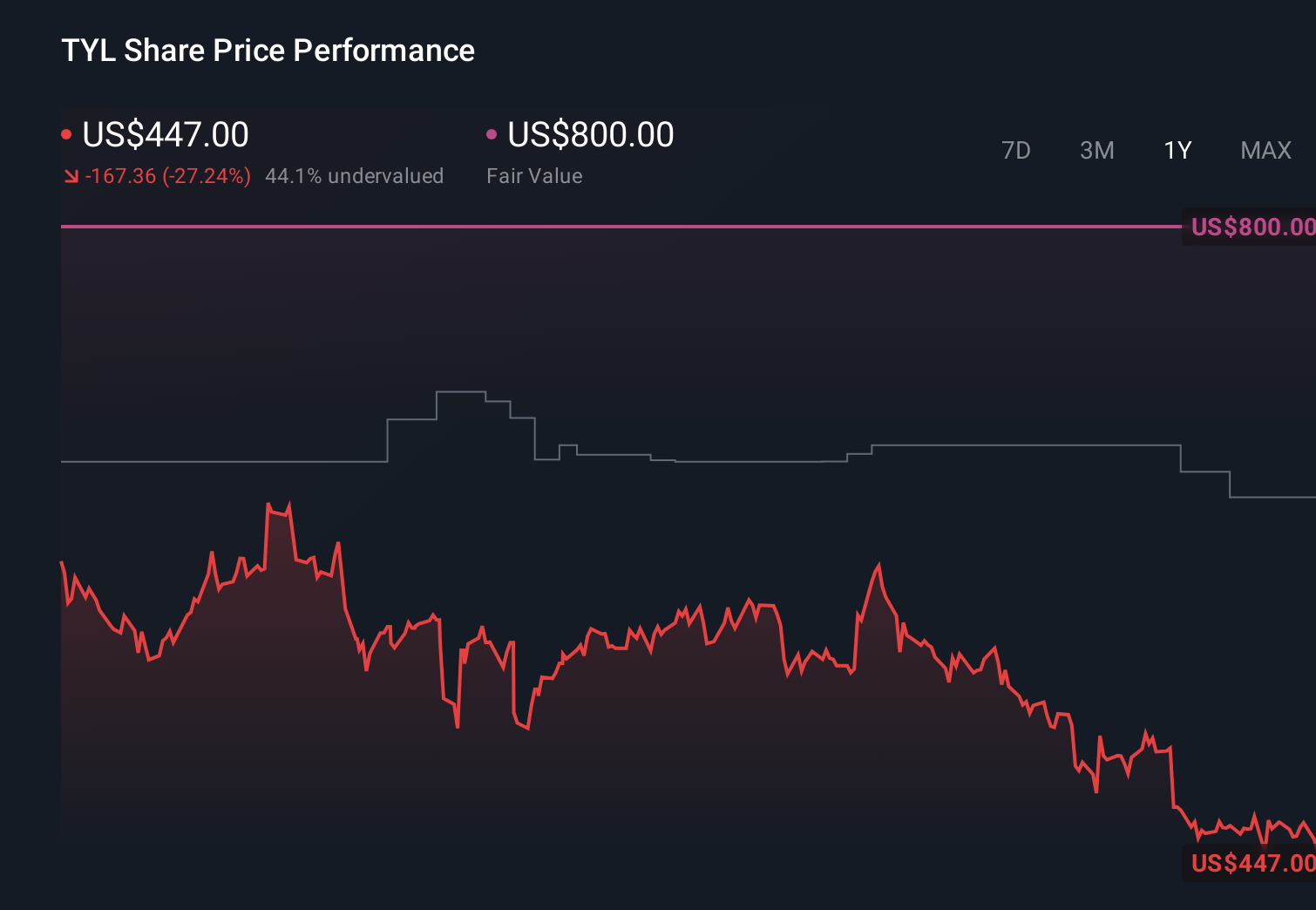
Task: Click the TYL Share Price Performance title
Action: click(268, 50)
